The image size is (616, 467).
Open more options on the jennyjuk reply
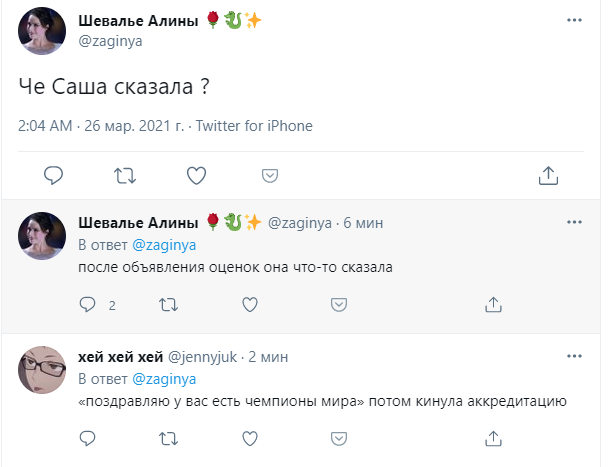(574, 355)
